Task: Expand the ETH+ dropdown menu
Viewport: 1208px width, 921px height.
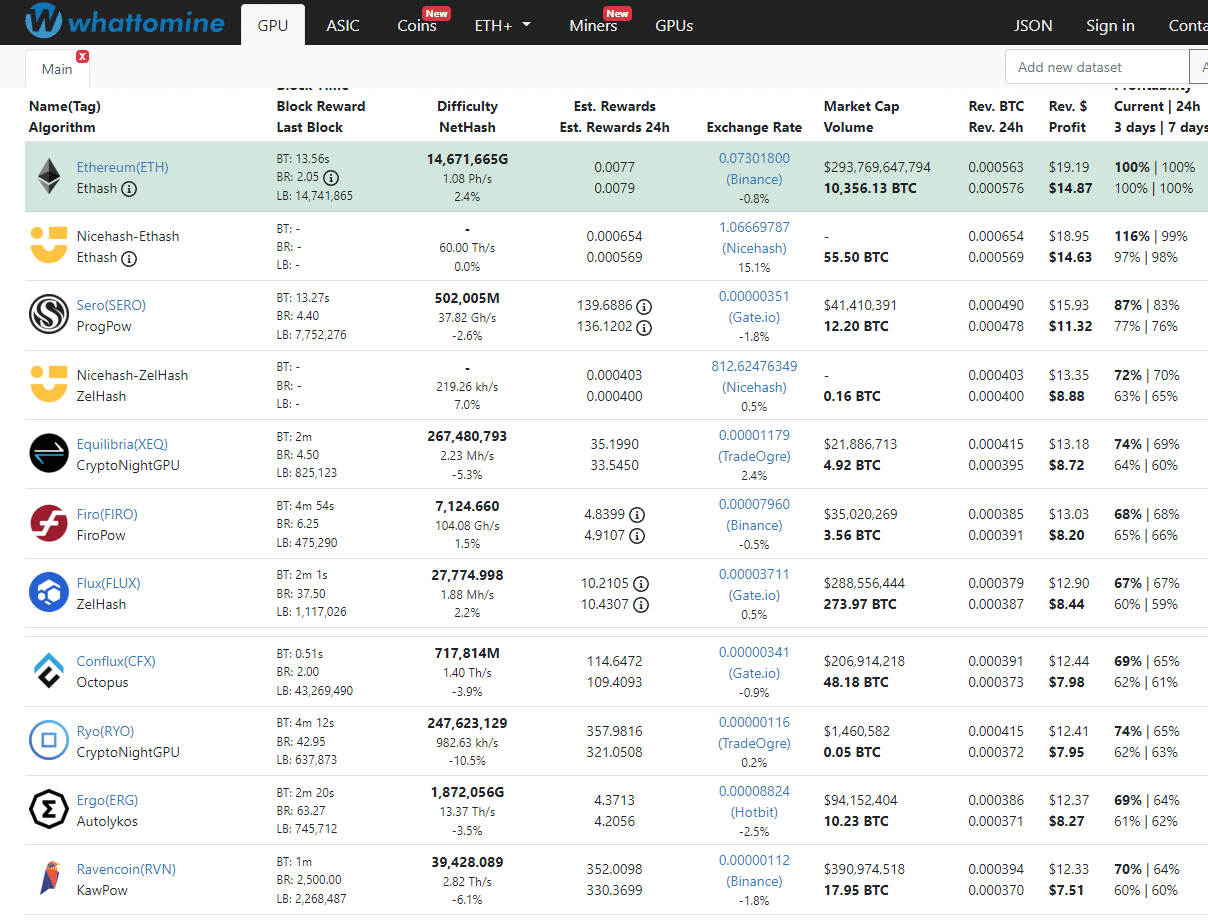Action: pyautogui.click(x=502, y=25)
